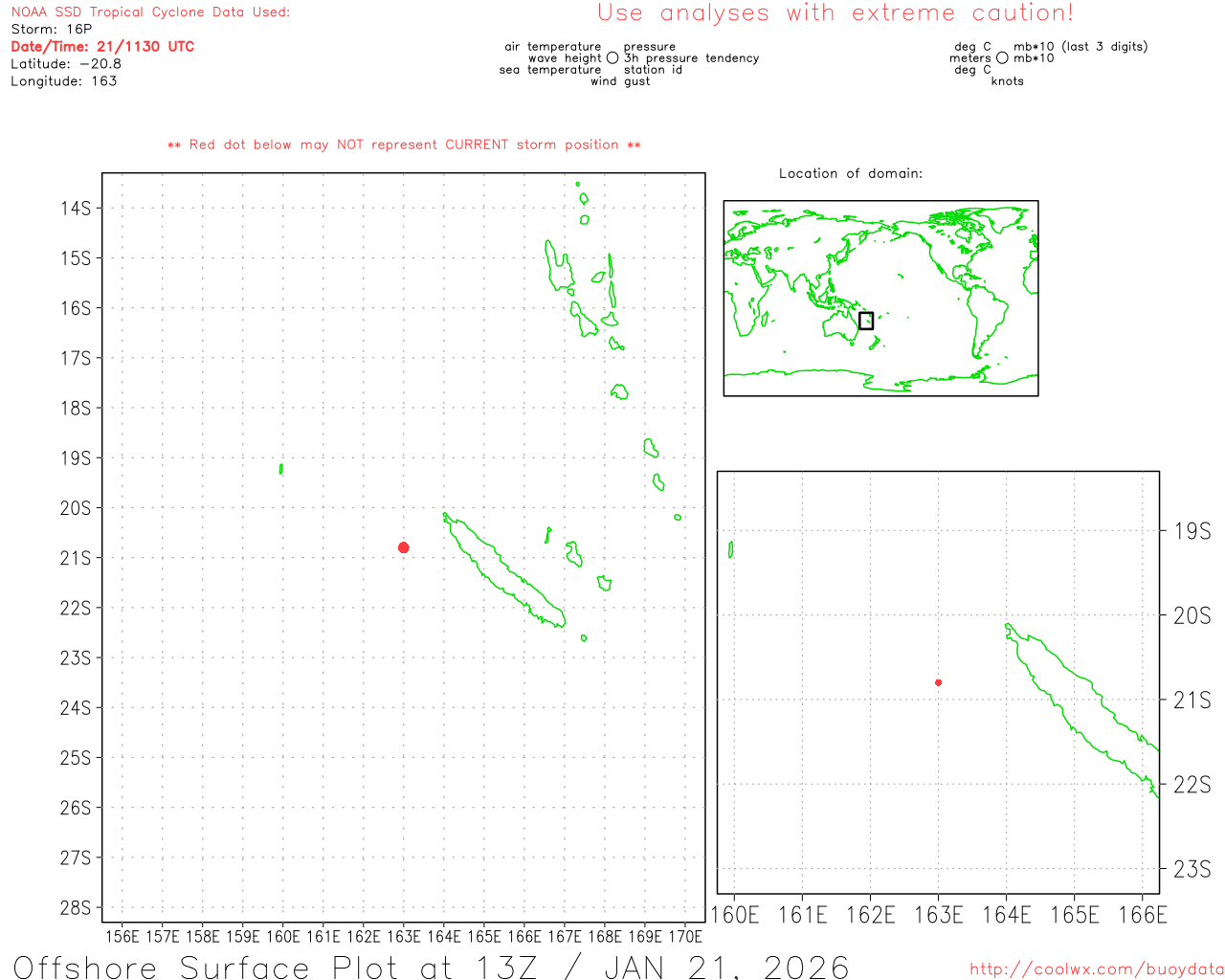Image resolution: width=1225 pixels, height=980 pixels.
Task: Click the 'NOAA SSD Tropical Cyclone Data Used' header
Action: point(150,12)
